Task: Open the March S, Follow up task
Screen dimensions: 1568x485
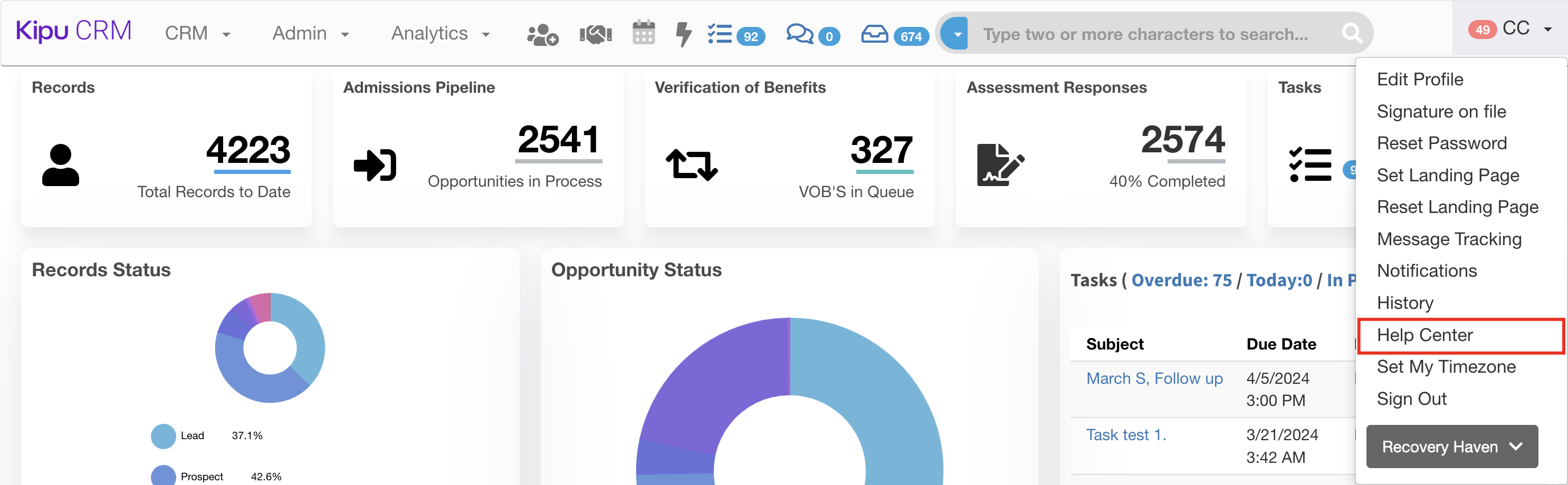Action: (1154, 378)
